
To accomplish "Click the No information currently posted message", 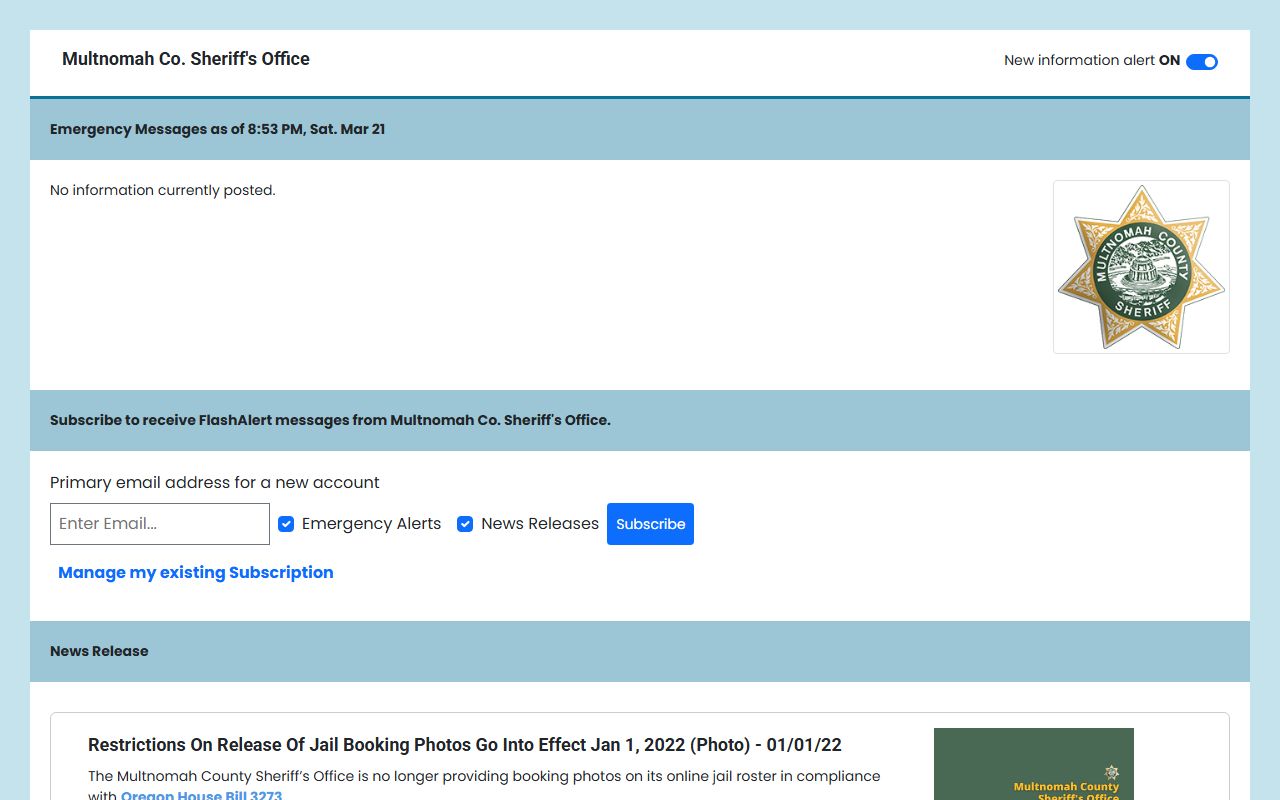I will coord(162,190).
